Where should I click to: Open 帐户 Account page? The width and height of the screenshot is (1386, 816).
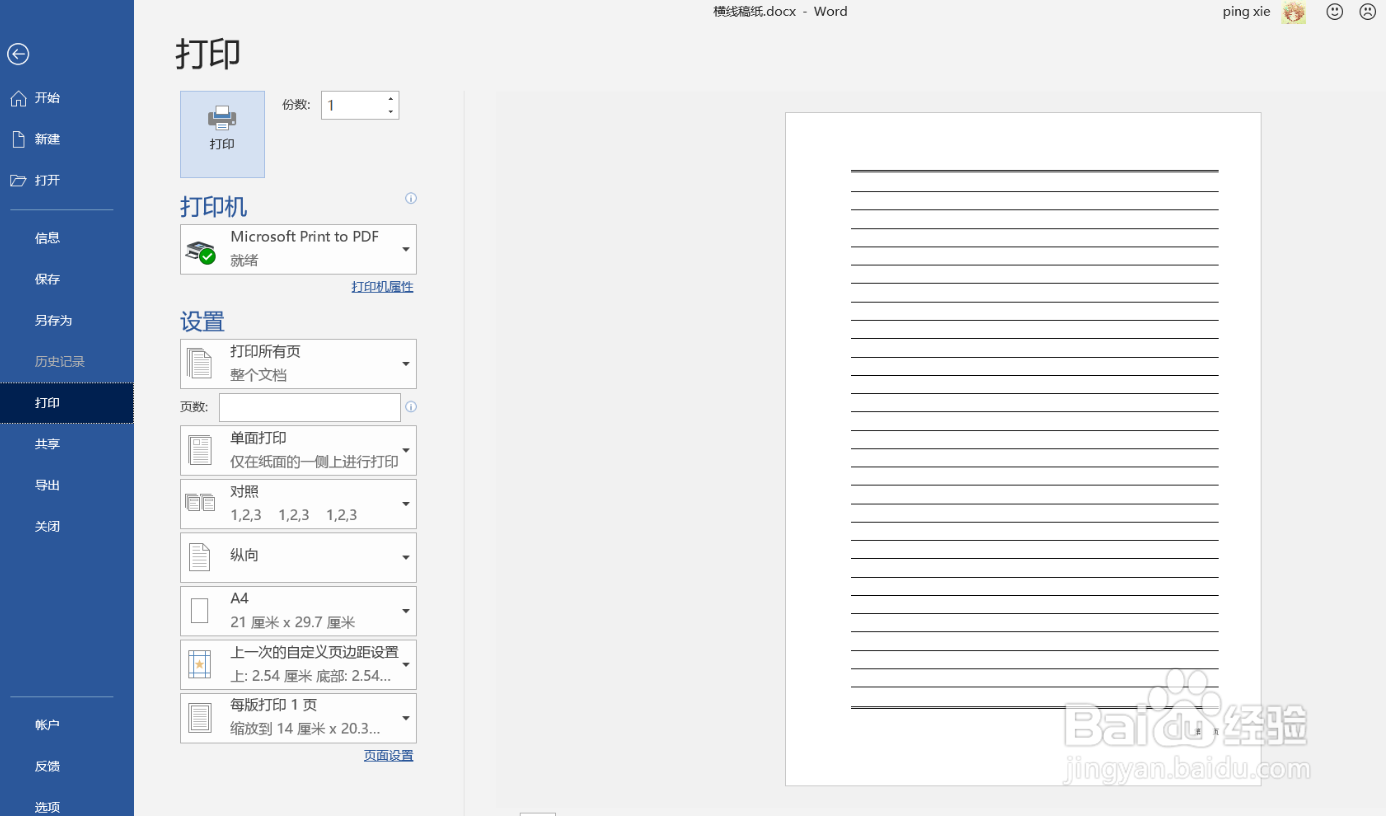click(67, 725)
